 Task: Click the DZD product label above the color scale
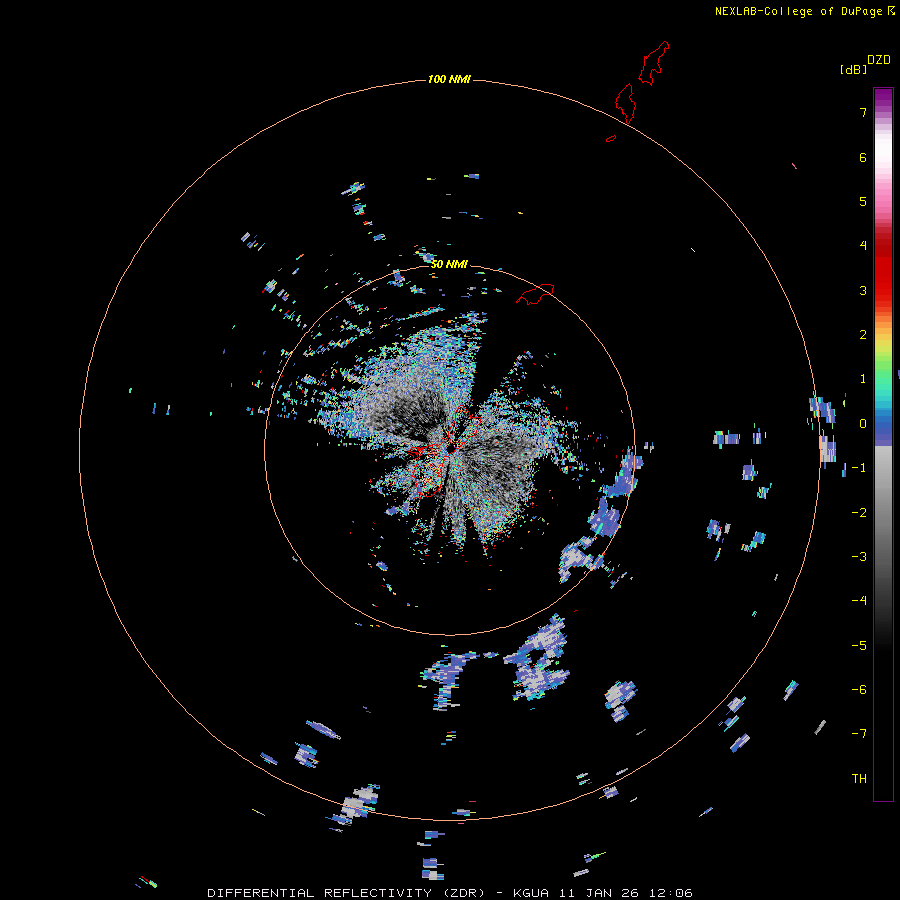click(879, 60)
